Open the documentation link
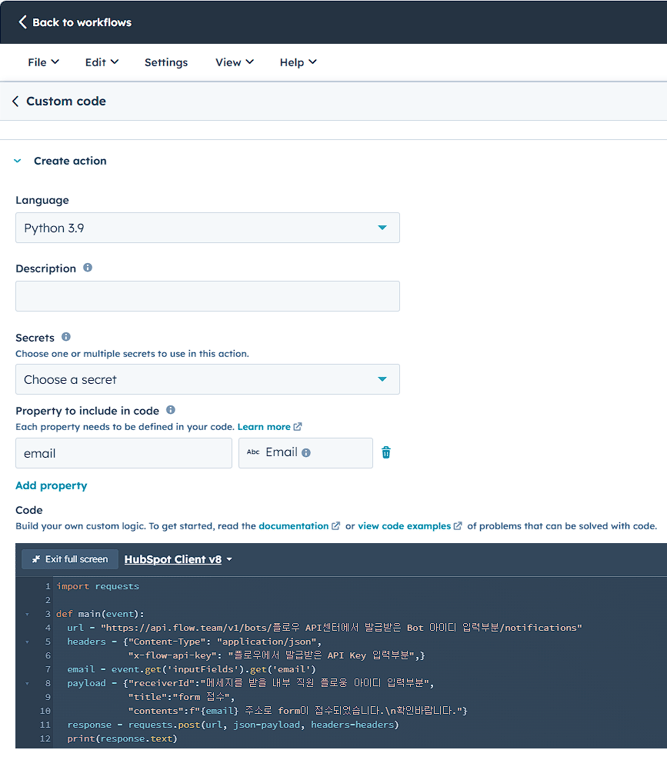 tap(294, 526)
